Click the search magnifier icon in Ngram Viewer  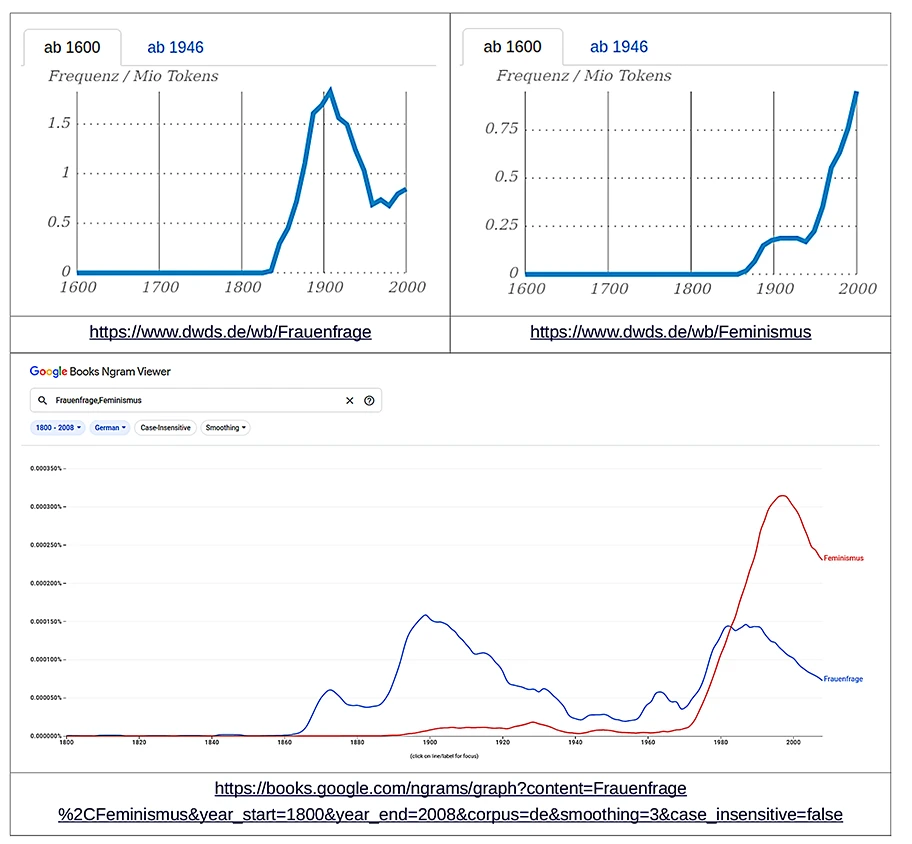tap(43, 400)
